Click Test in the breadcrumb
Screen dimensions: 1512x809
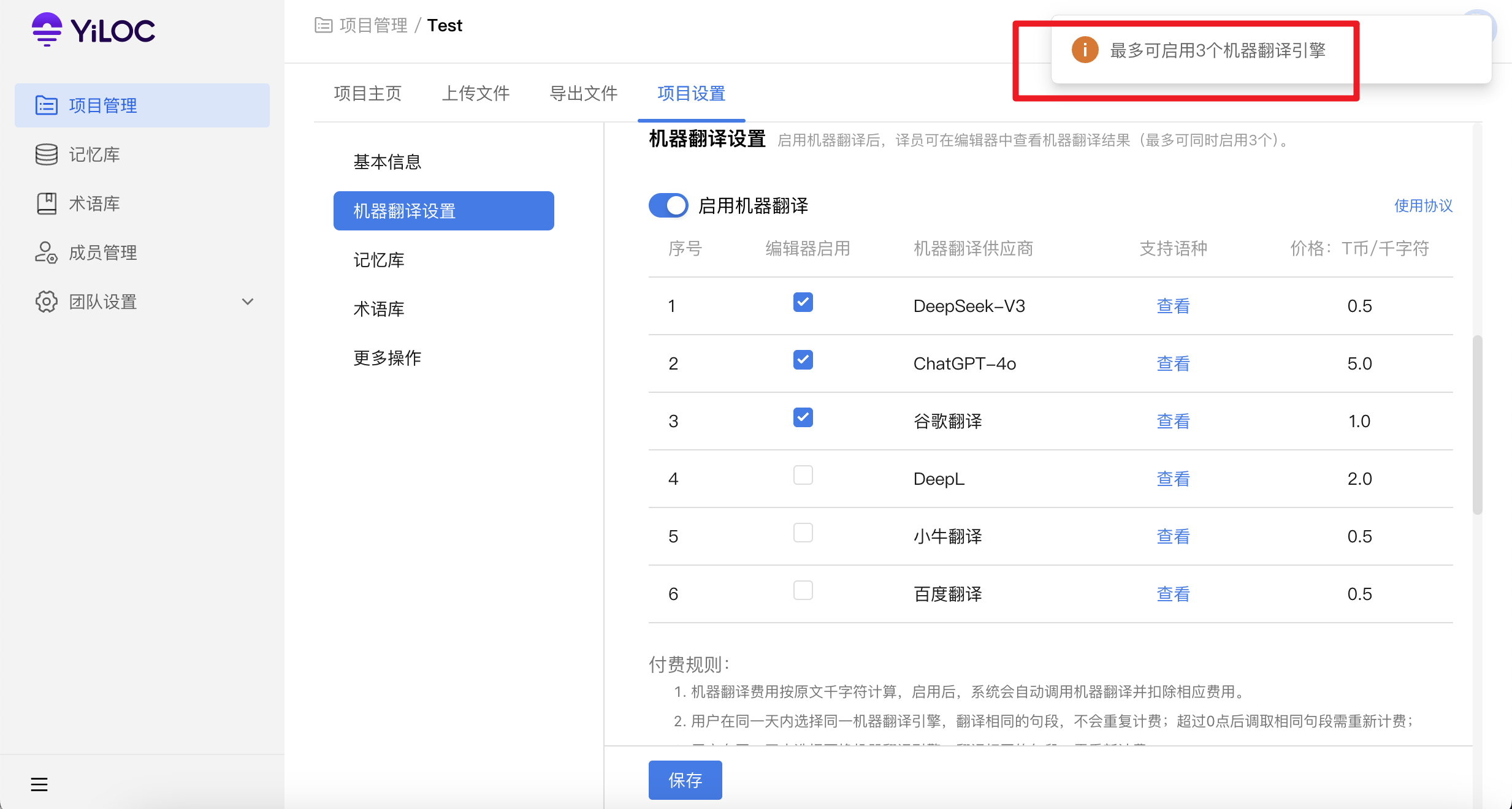(445, 25)
